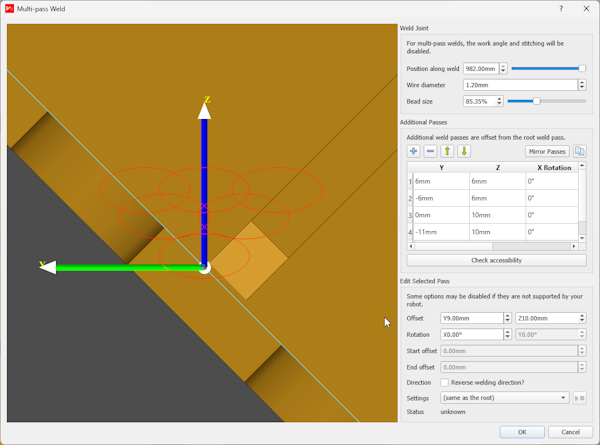This screenshot has width=600, height=445.
Task: Click the help question mark in title bar
Action: (x=560, y=8)
